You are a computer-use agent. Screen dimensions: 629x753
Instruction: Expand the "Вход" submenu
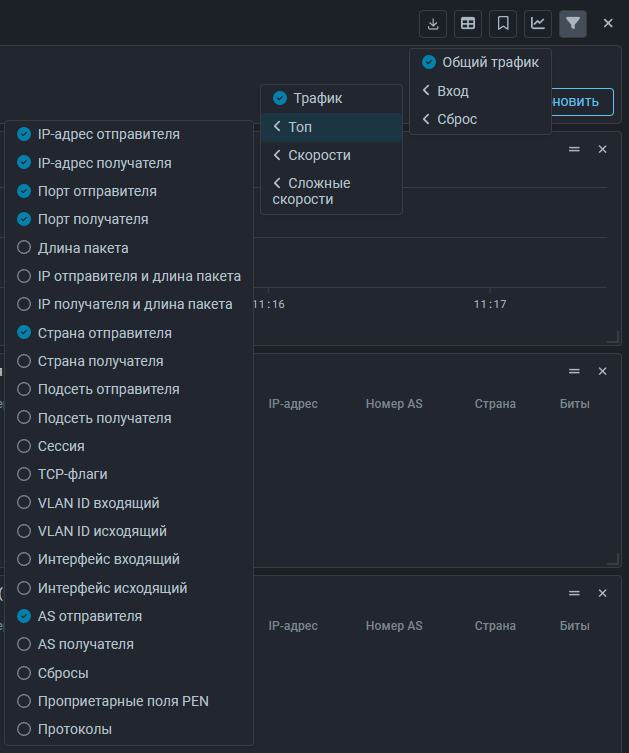click(x=452, y=91)
